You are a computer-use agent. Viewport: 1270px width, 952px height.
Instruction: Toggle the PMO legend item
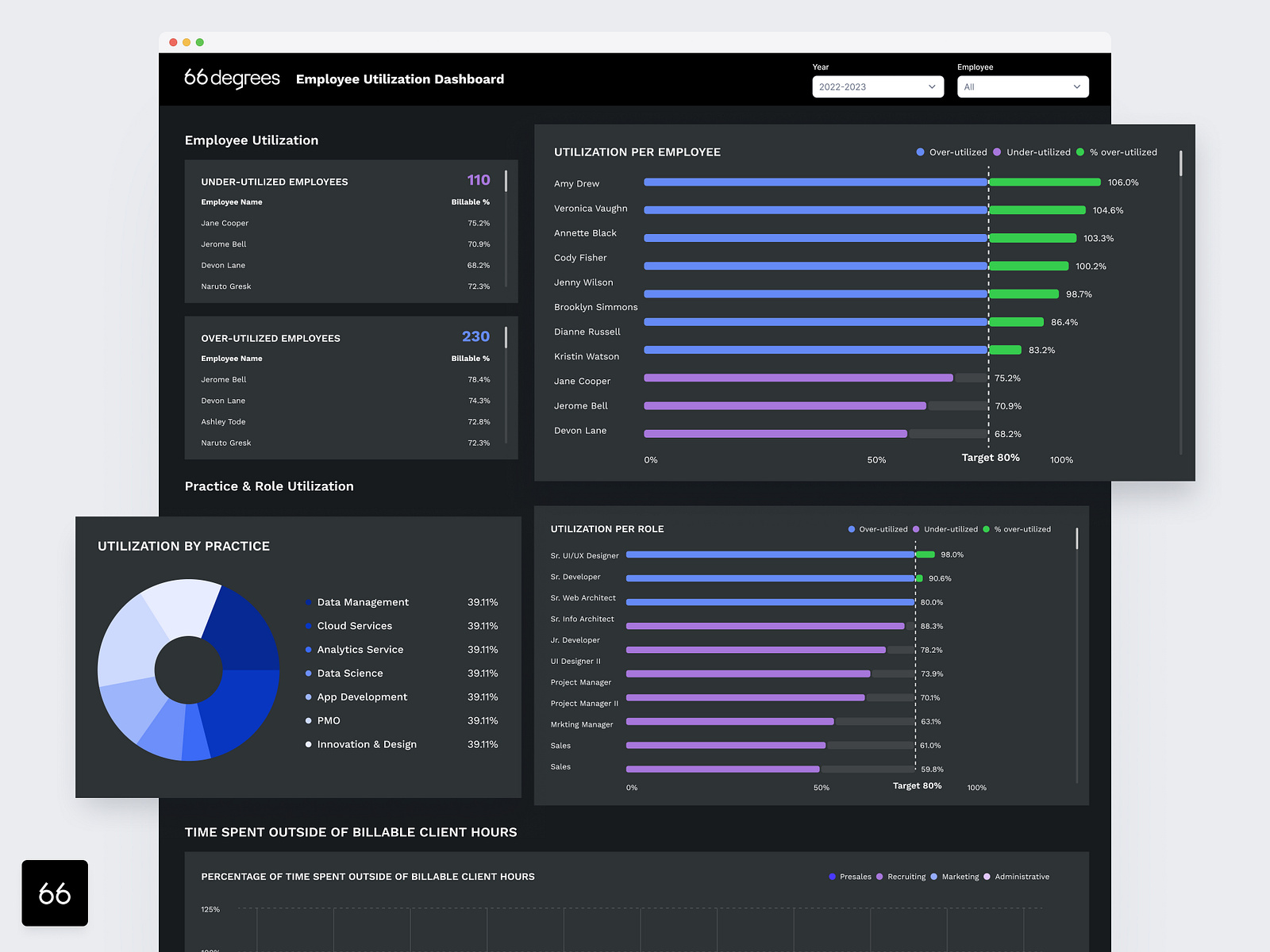pos(327,720)
